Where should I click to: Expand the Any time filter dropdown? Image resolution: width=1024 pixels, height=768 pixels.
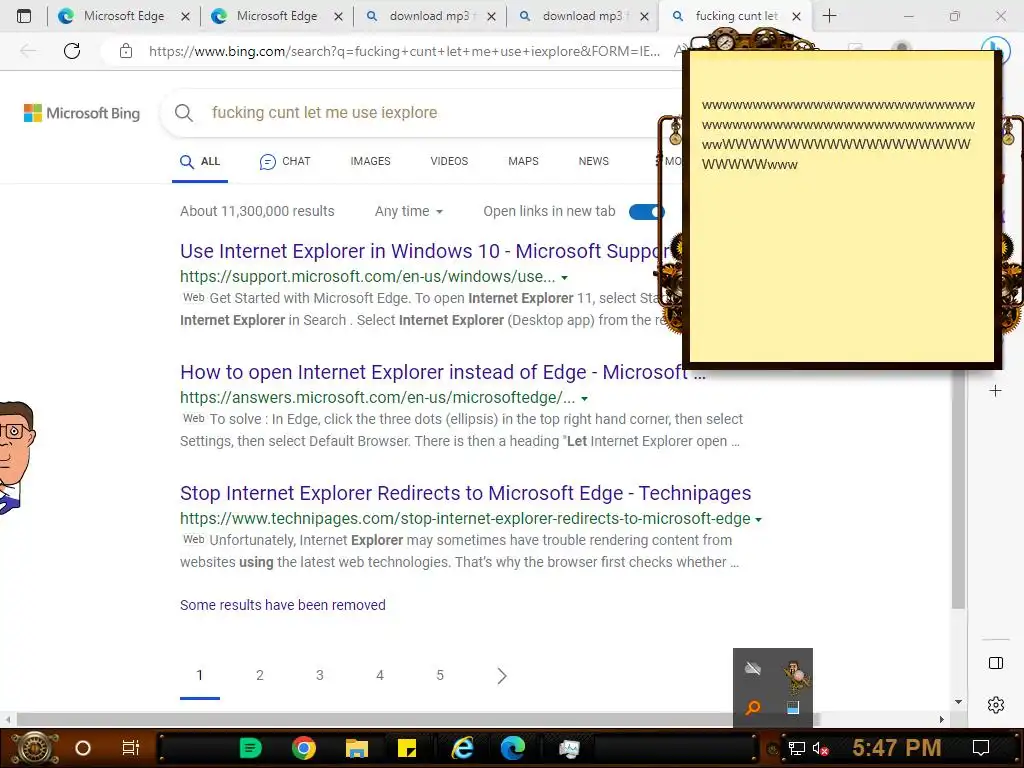click(409, 212)
